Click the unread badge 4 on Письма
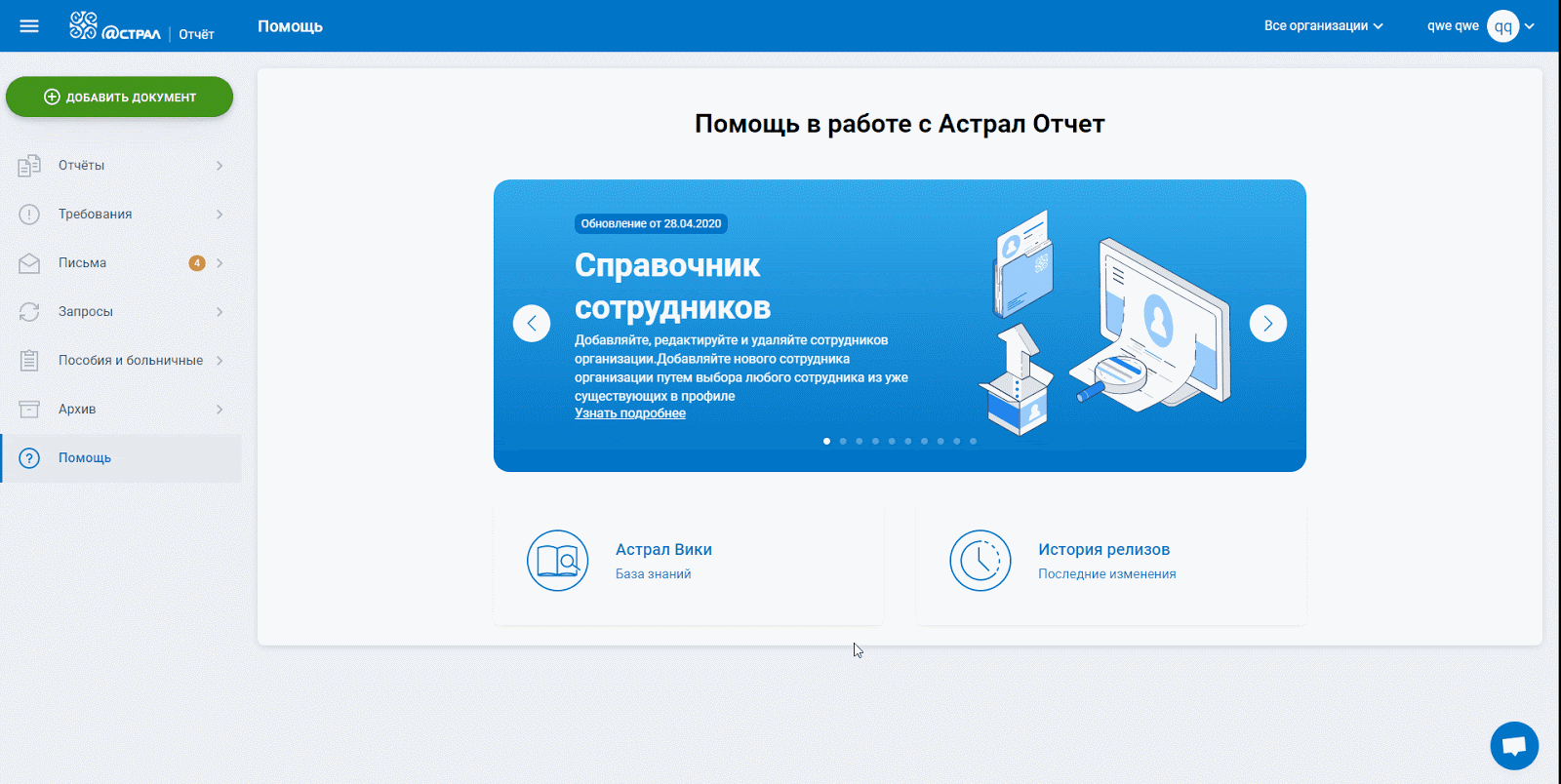Image resolution: width=1561 pixels, height=784 pixels. [x=197, y=263]
